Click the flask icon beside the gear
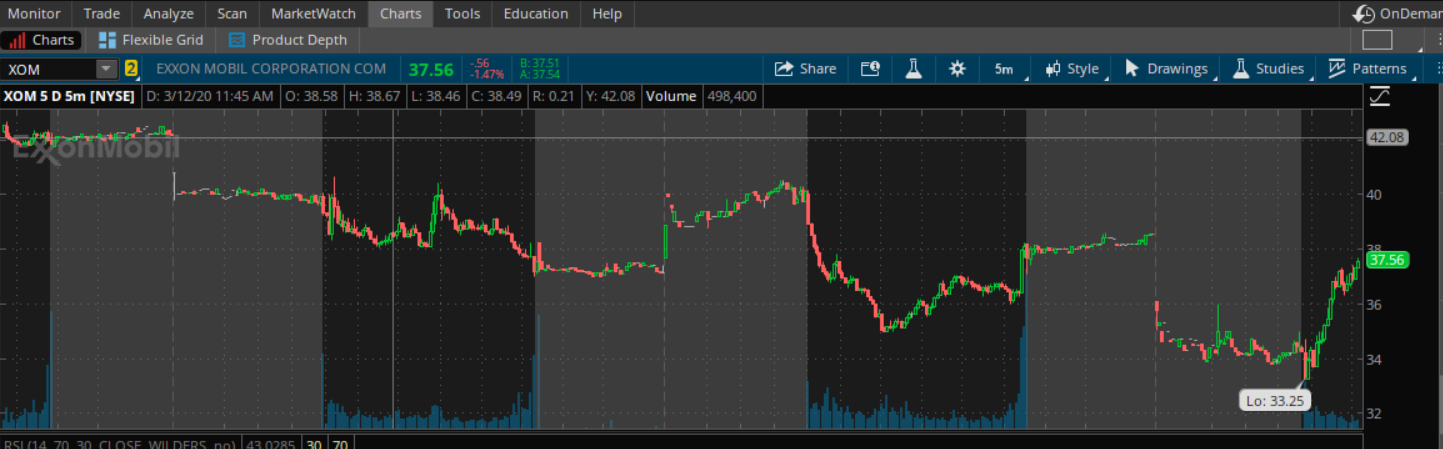This screenshot has height=449, width=1443. pyautogui.click(x=913, y=69)
